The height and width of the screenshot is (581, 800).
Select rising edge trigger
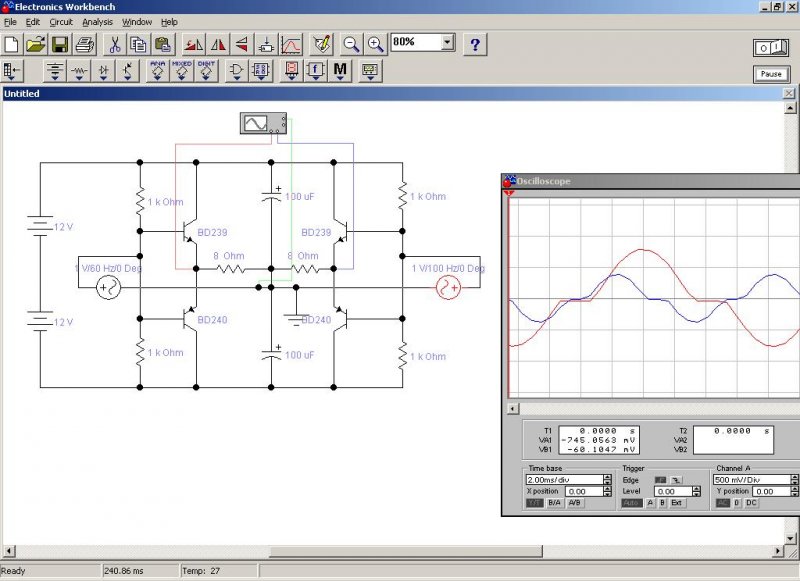(661, 480)
